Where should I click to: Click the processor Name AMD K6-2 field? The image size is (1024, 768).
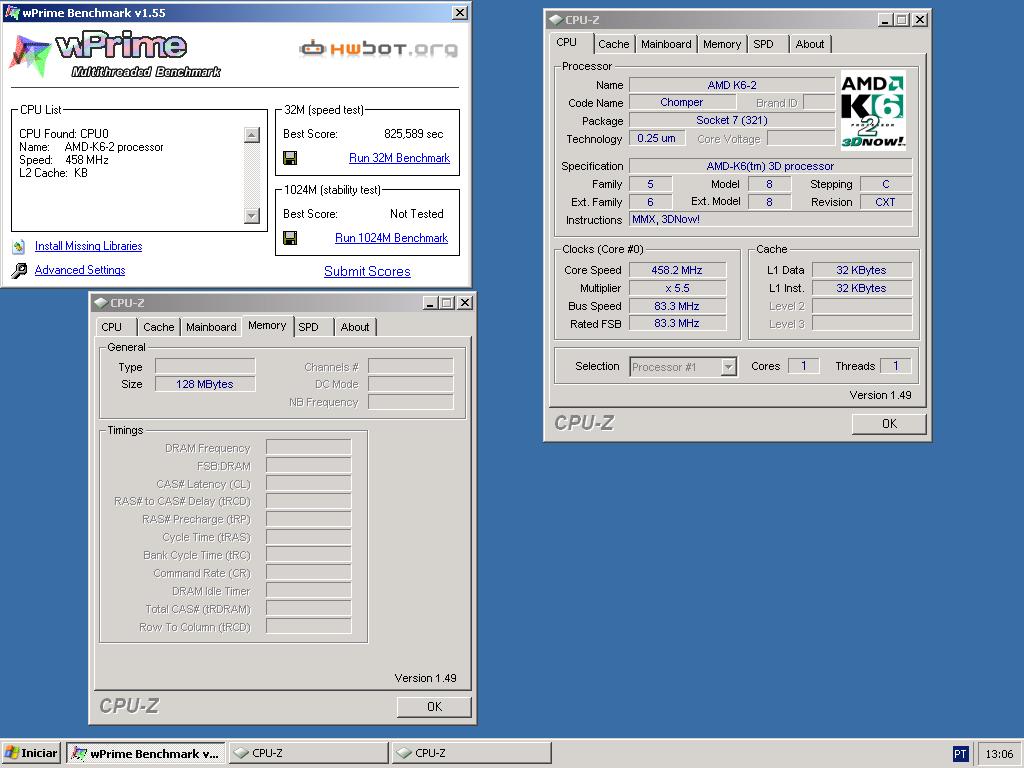point(731,86)
